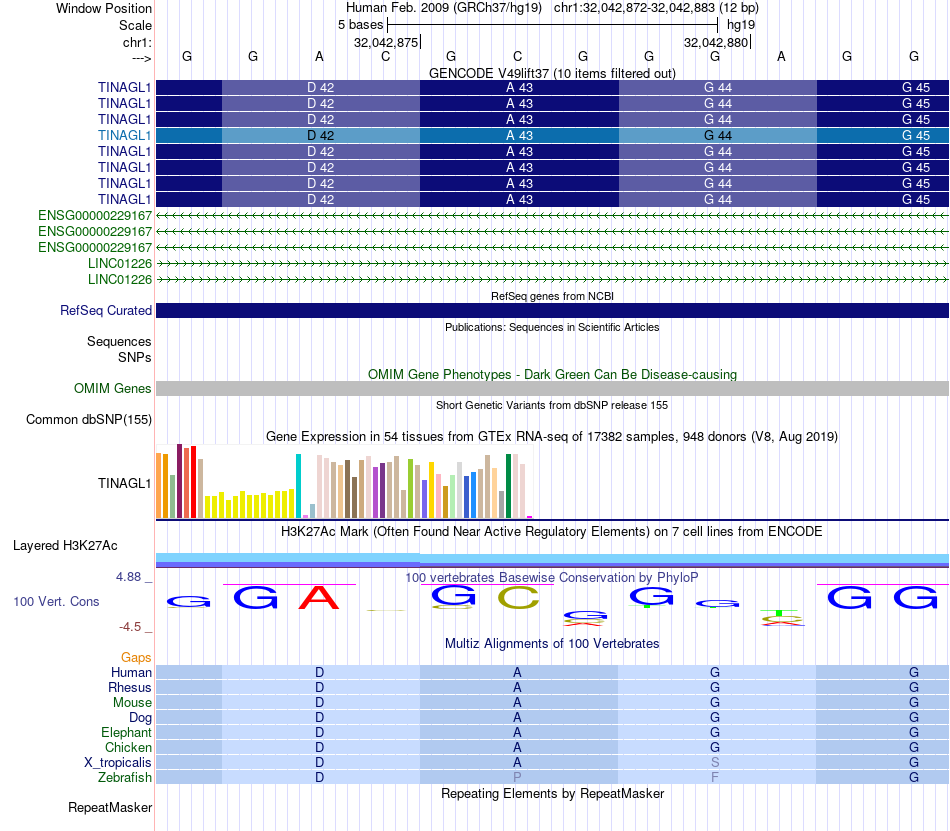
Task: Click the Scale track label
Action: (135, 25)
